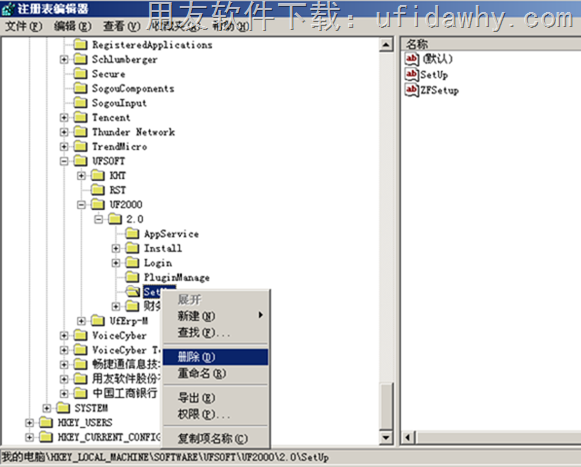Click the ZFSetup string value icon

(x=411, y=90)
